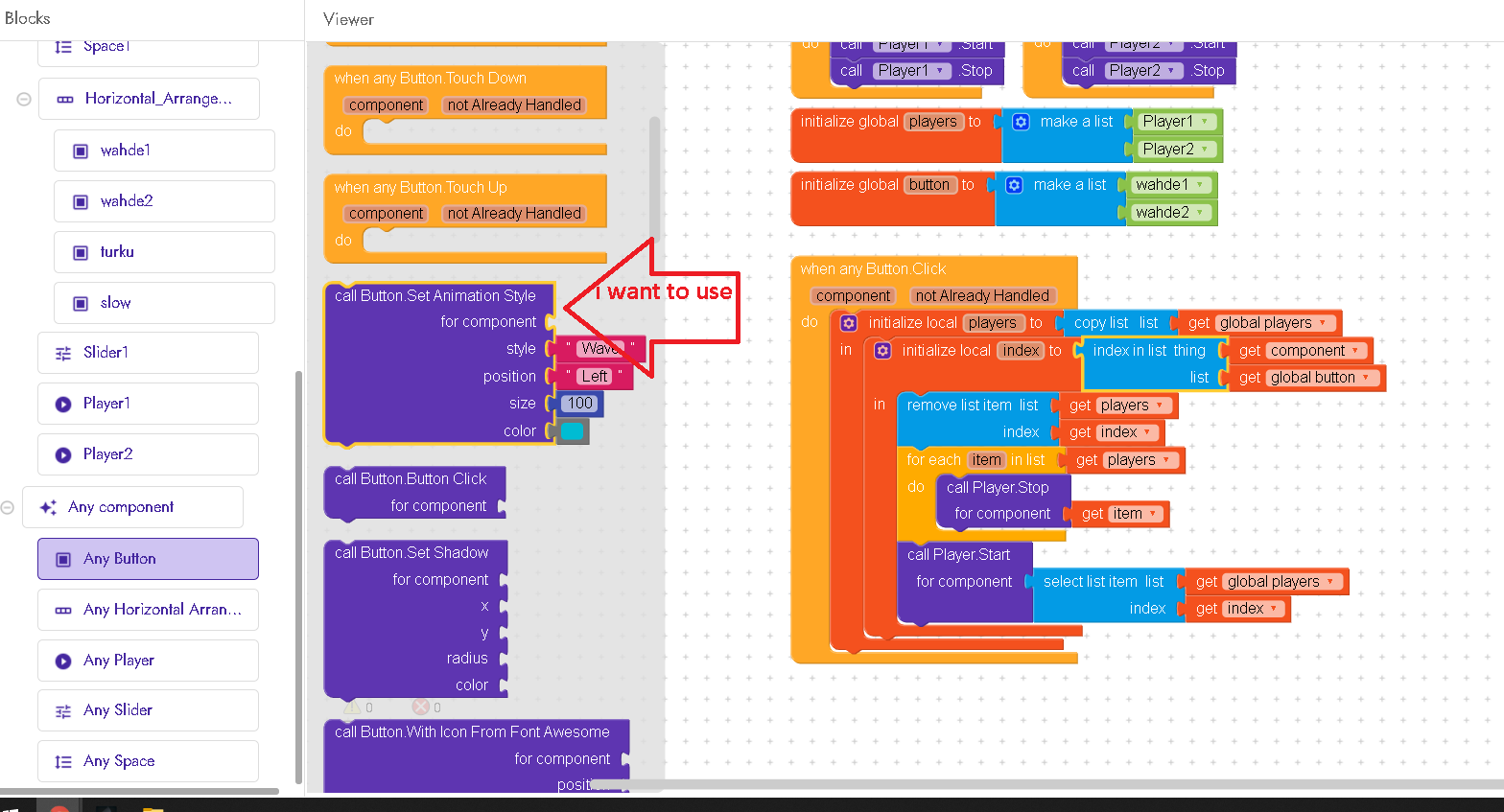The width and height of the screenshot is (1504, 812).
Task: Collapse the Any component section
Action: click(8, 507)
